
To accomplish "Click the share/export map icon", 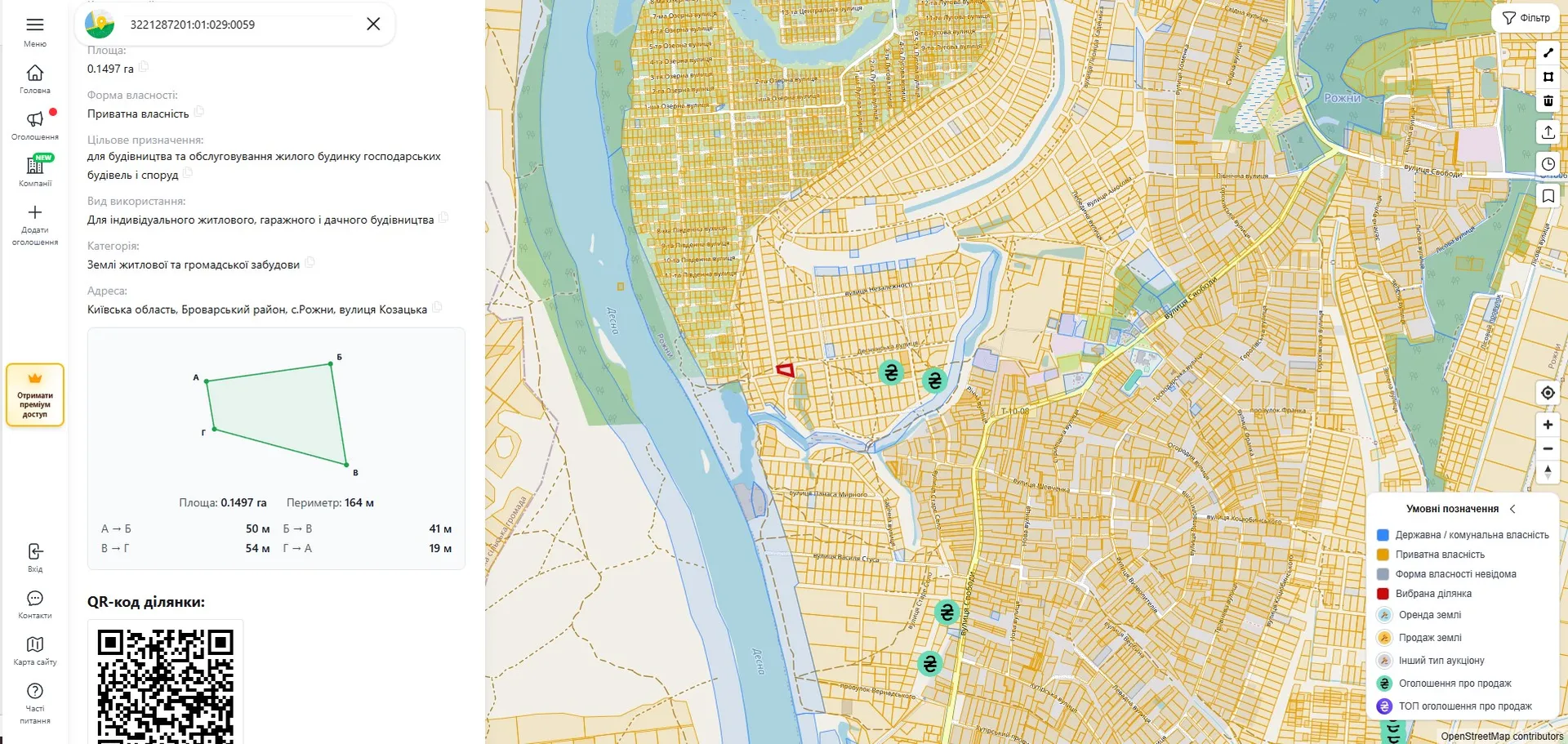I will (1548, 132).
